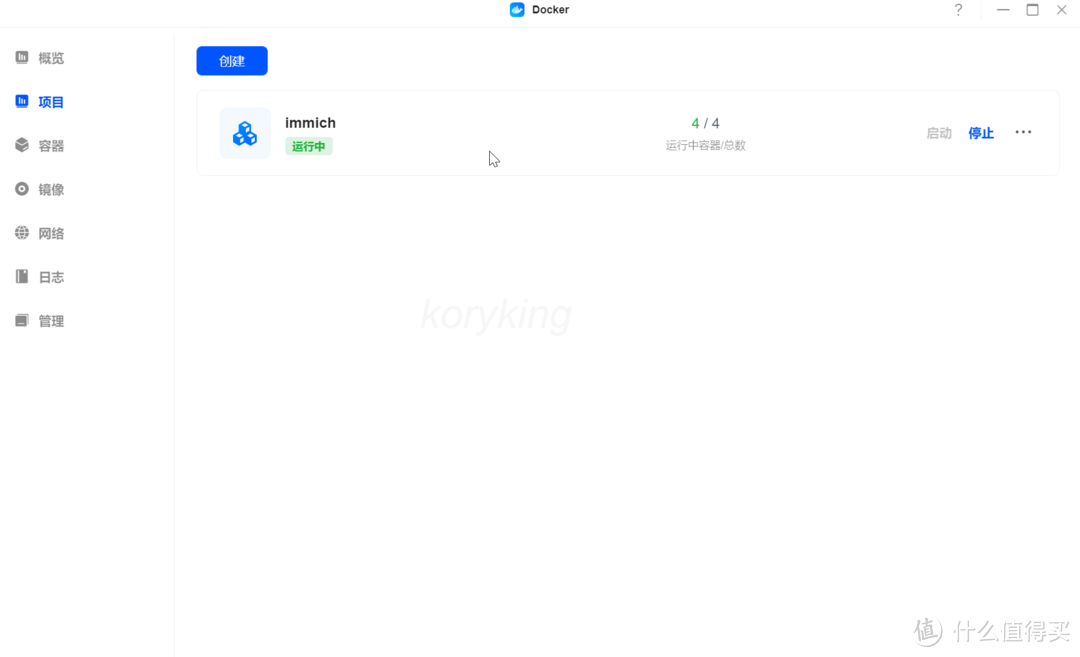1080x657 pixels.
Task: Click the green 运行中 status badge
Action: pos(308,147)
